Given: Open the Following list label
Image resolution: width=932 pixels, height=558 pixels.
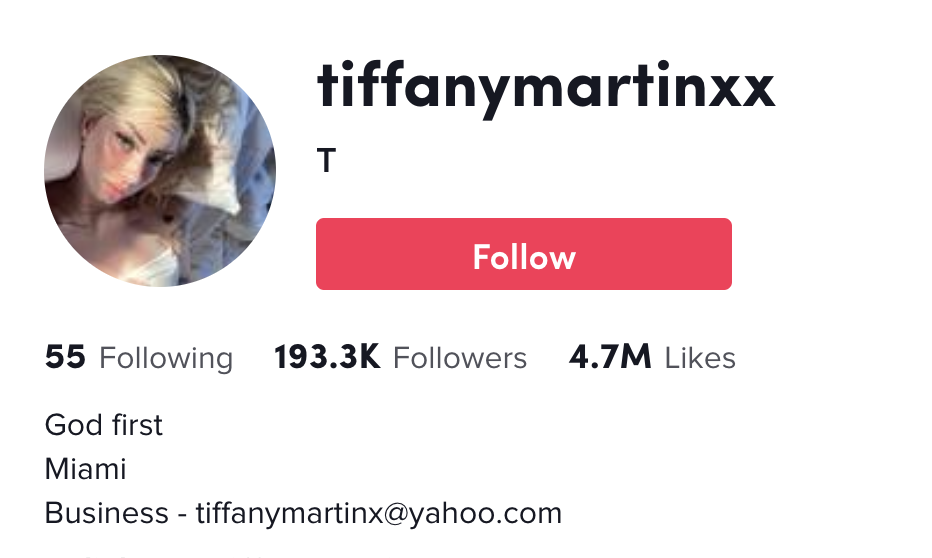Looking at the screenshot, I should (x=166, y=358).
